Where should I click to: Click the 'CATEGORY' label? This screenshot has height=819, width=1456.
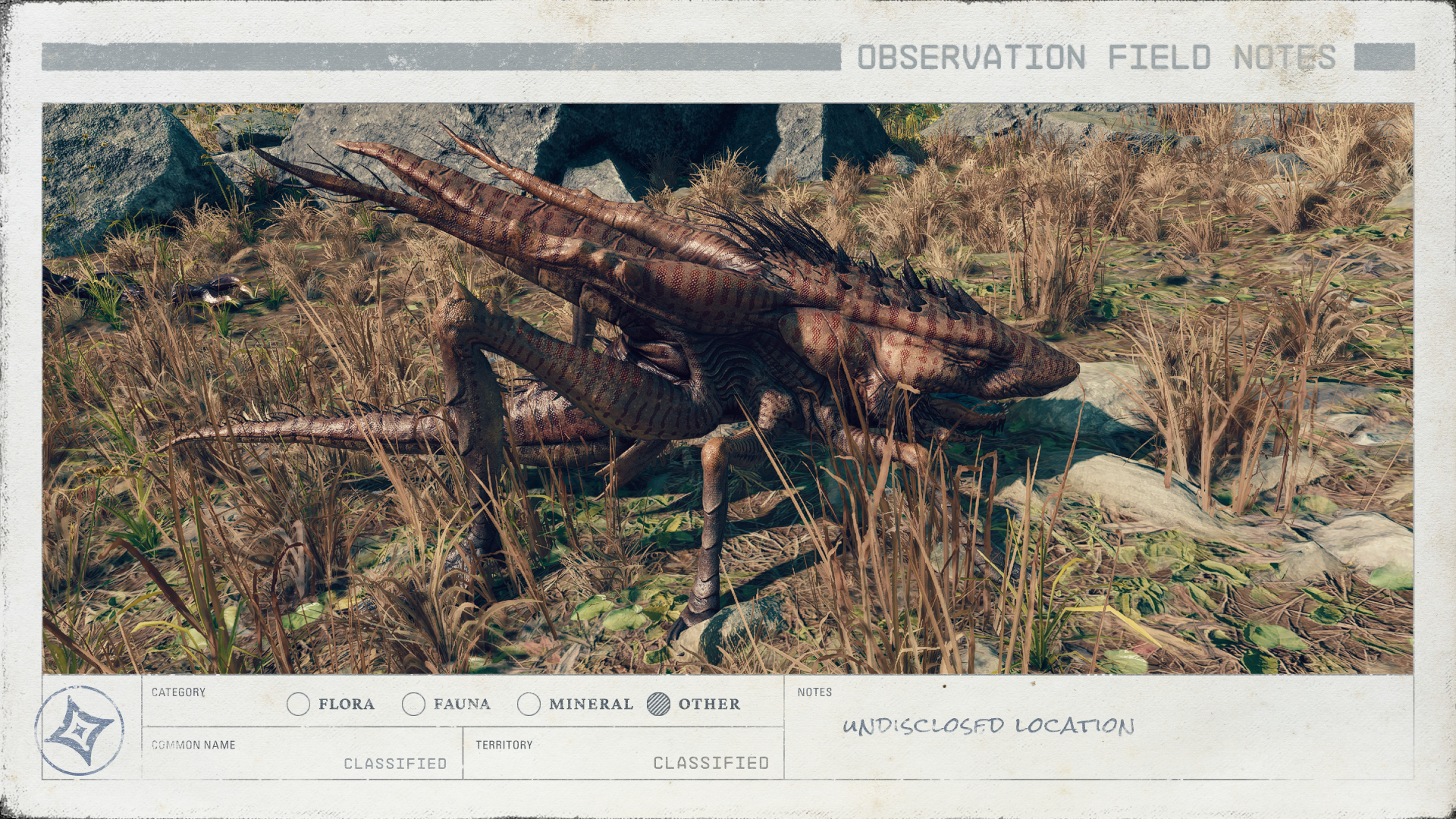178,692
